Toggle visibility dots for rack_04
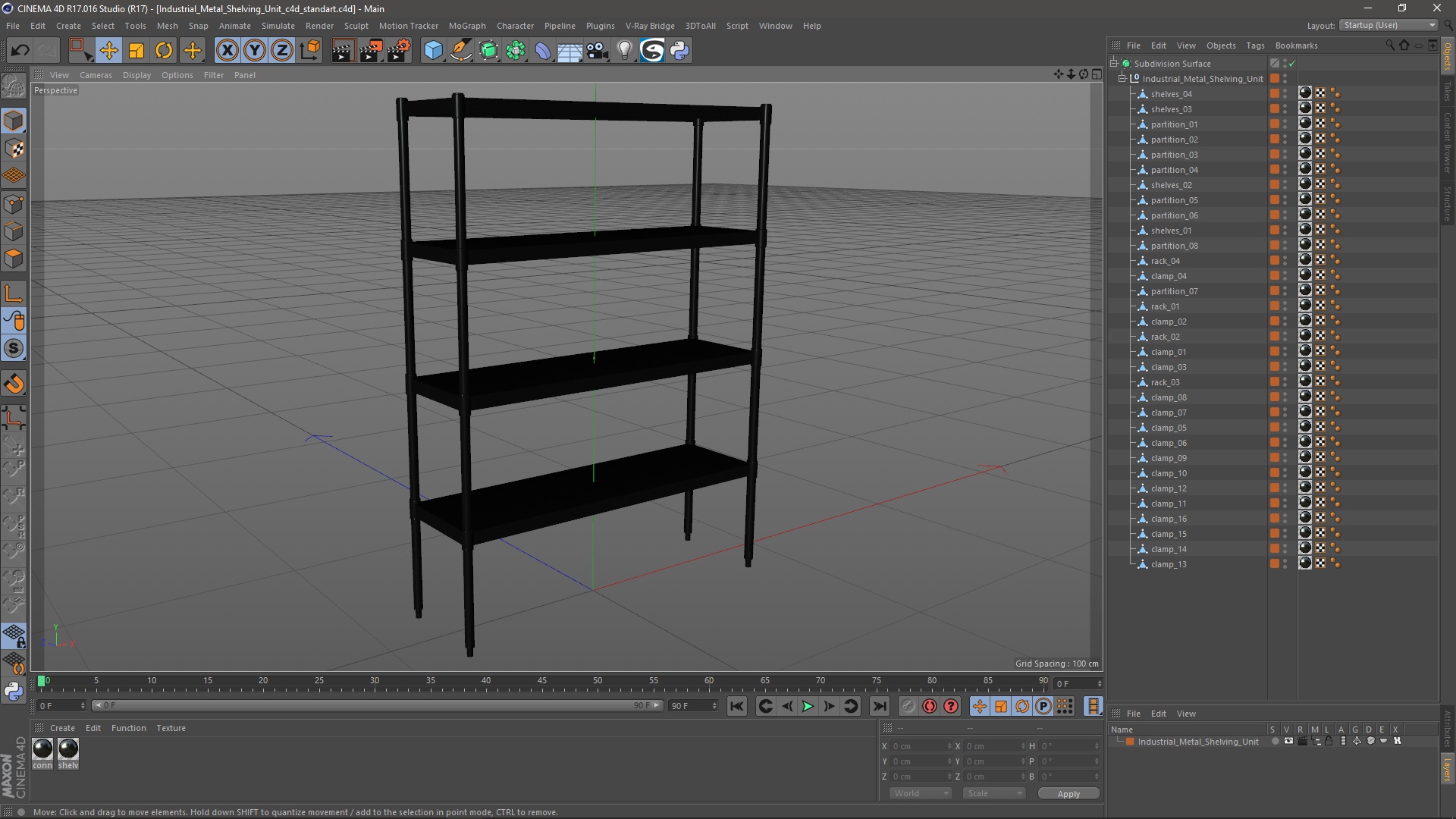Viewport: 1456px width, 819px height. 1285,261
